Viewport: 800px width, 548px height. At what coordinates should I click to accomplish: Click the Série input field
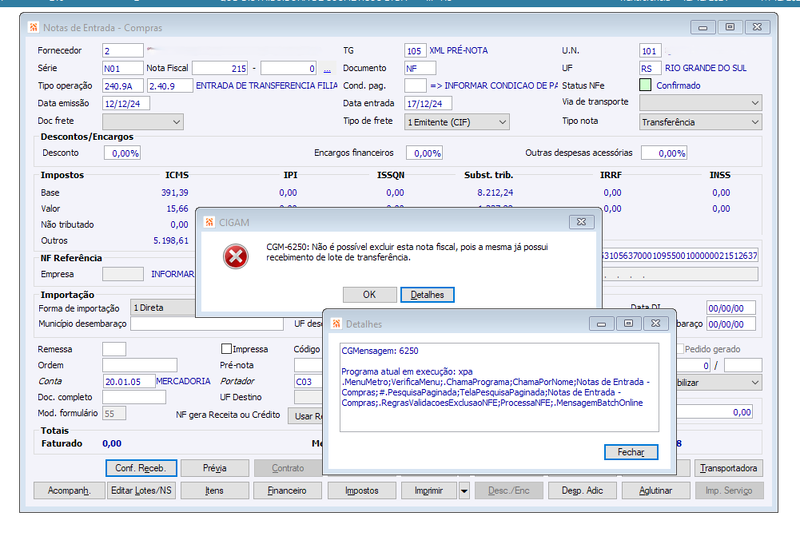123,68
